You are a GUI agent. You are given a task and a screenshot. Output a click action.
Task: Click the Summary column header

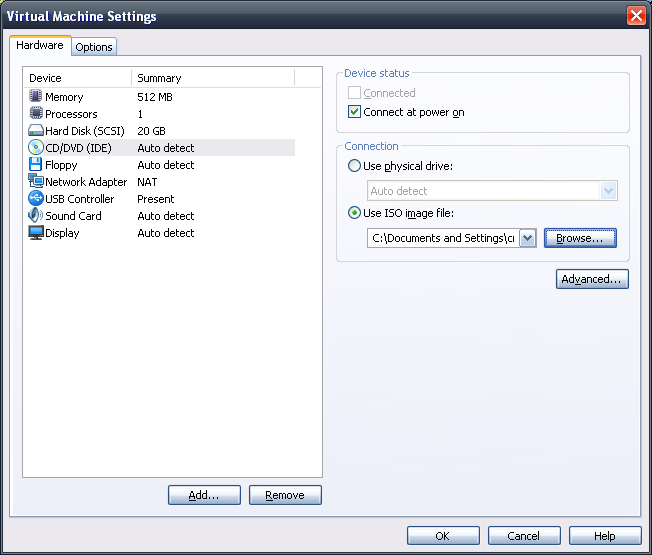(213, 78)
